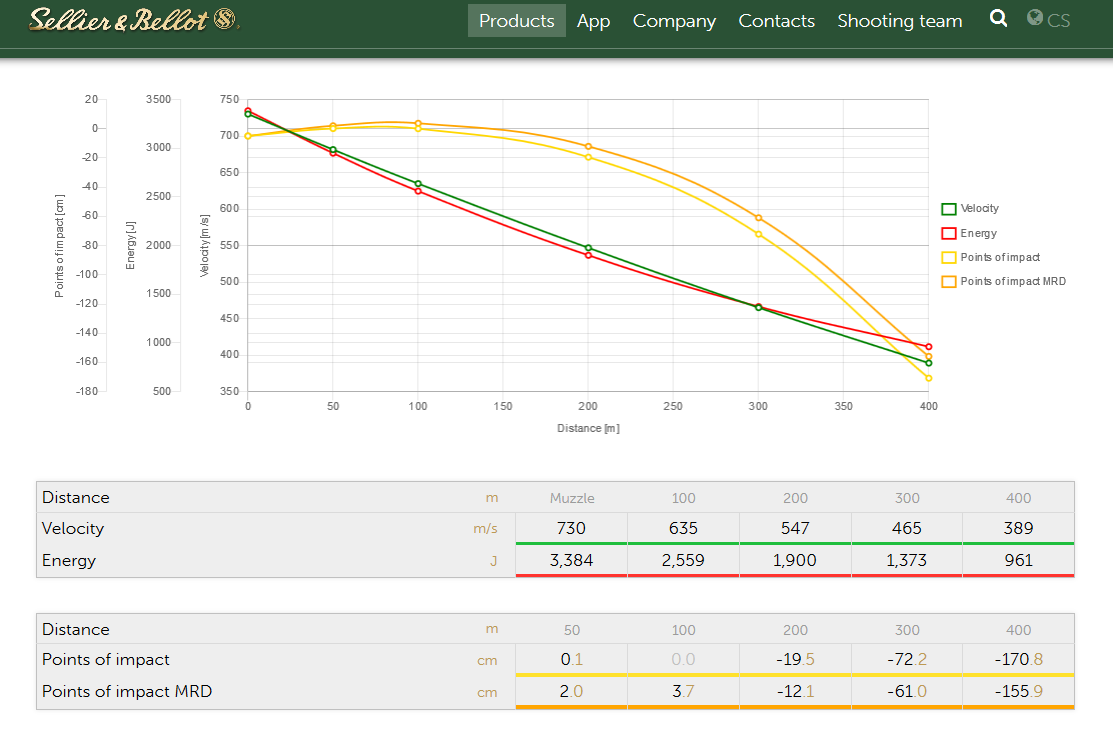Click the green Velocity legend swatch
1113x736 pixels.
pyautogui.click(x=949, y=209)
